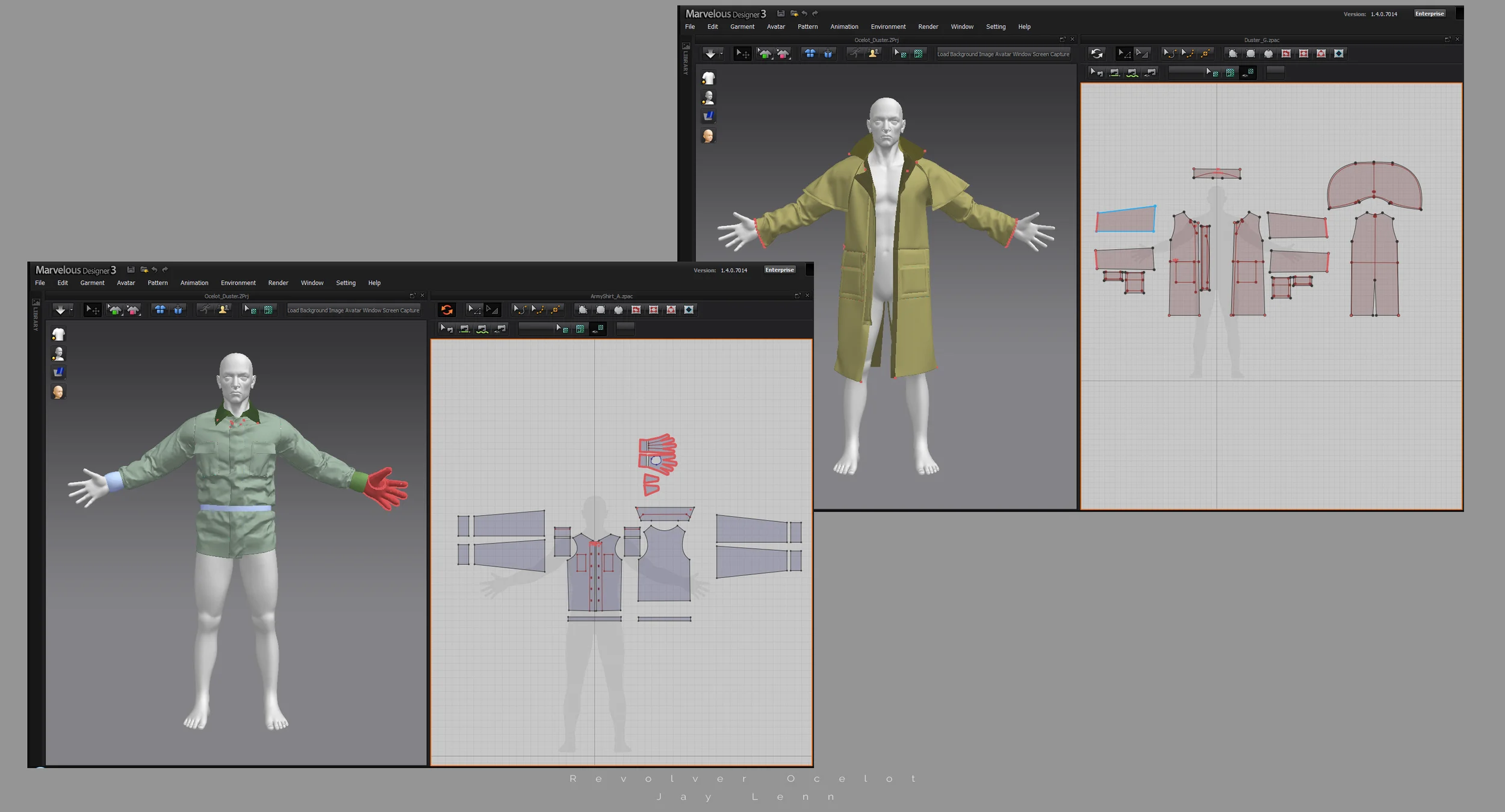Image resolution: width=1505 pixels, height=812 pixels.
Task: Open the Setting menu in Duster_G window
Action: (996, 26)
